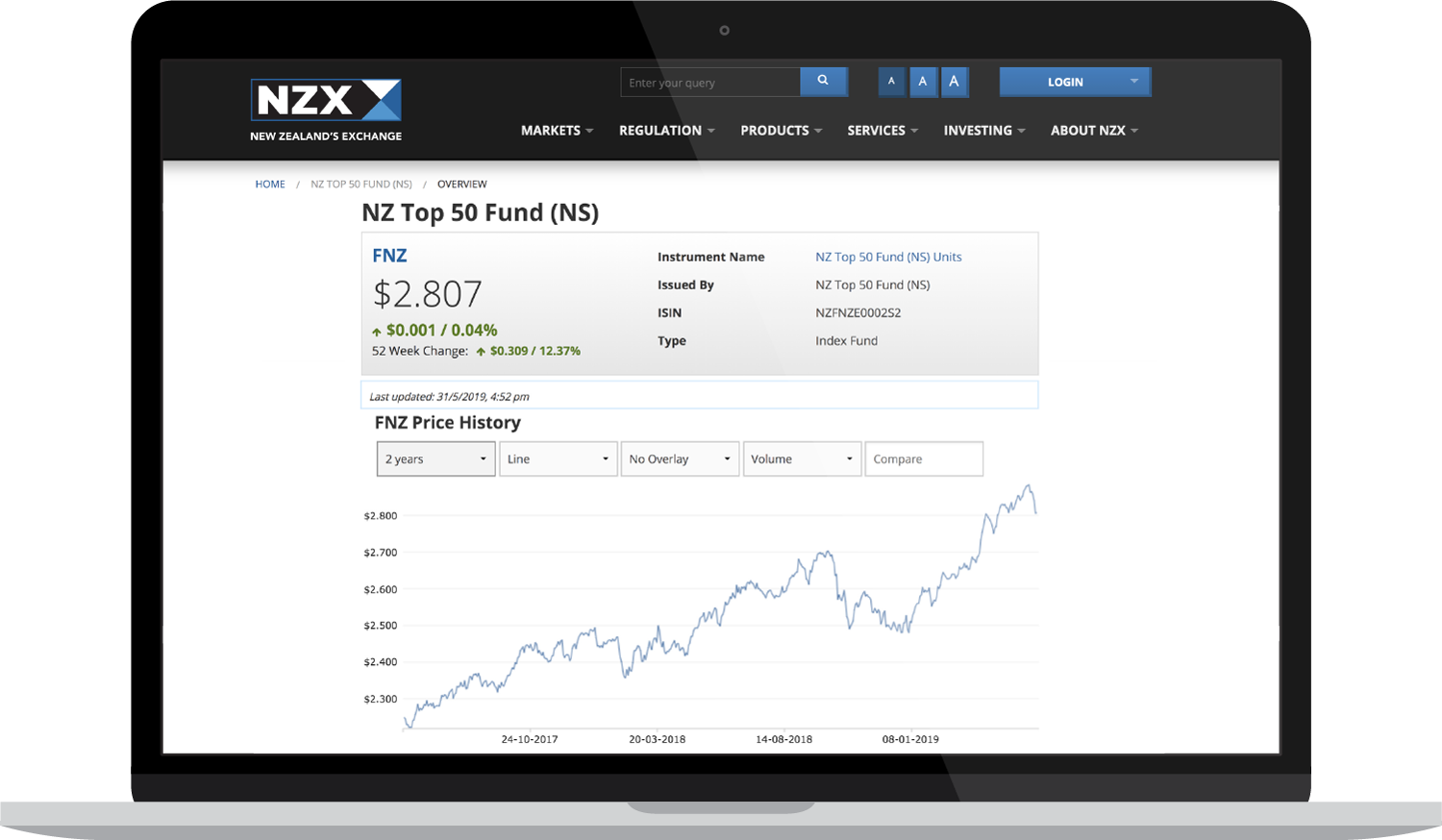This screenshot has height=840, width=1442.
Task: Open the No Overlay dropdown
Action: coord(681,459)
